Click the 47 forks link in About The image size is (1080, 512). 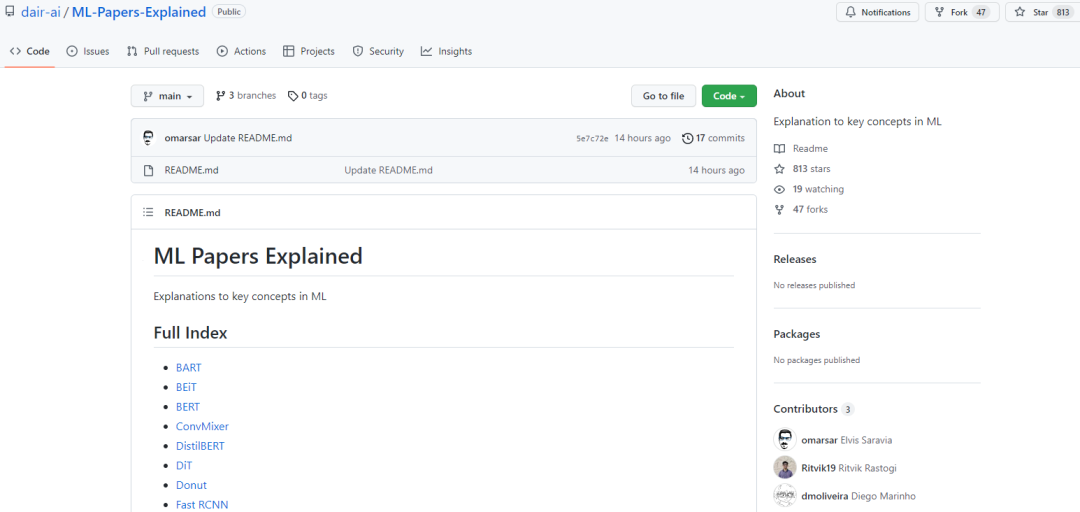(810, 209)
